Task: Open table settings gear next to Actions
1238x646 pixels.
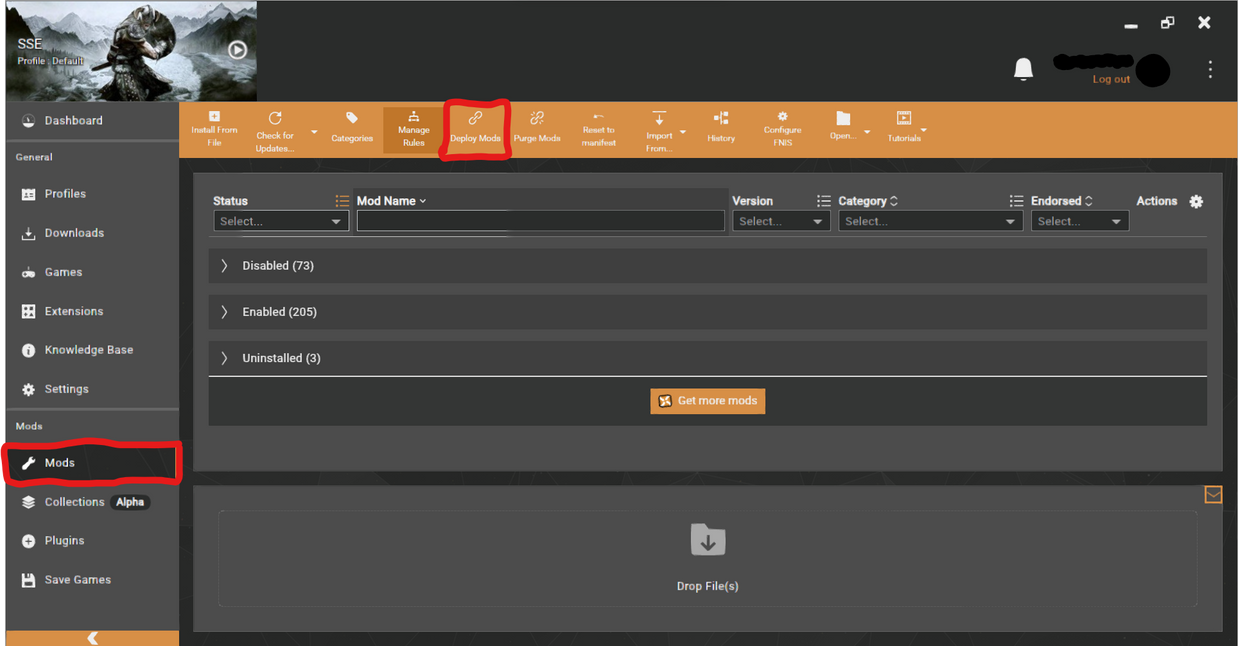Action: tap(1196, 201)
